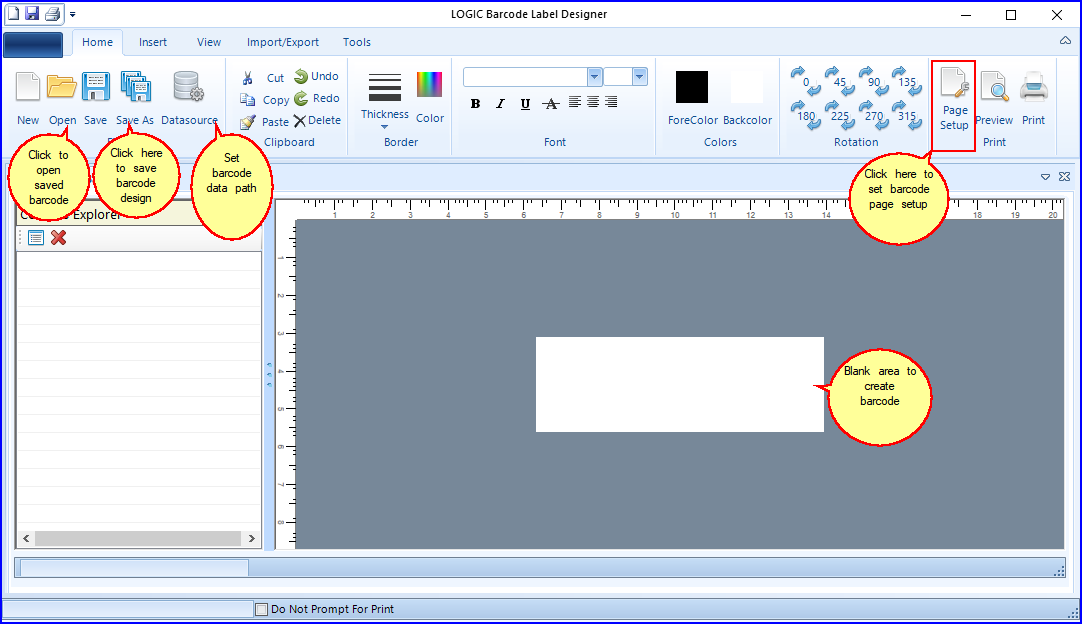This screenshot has height=624, width=1082.
Task: Collapse the ribbon with the up chevron
Action: tap(1065, 41)
